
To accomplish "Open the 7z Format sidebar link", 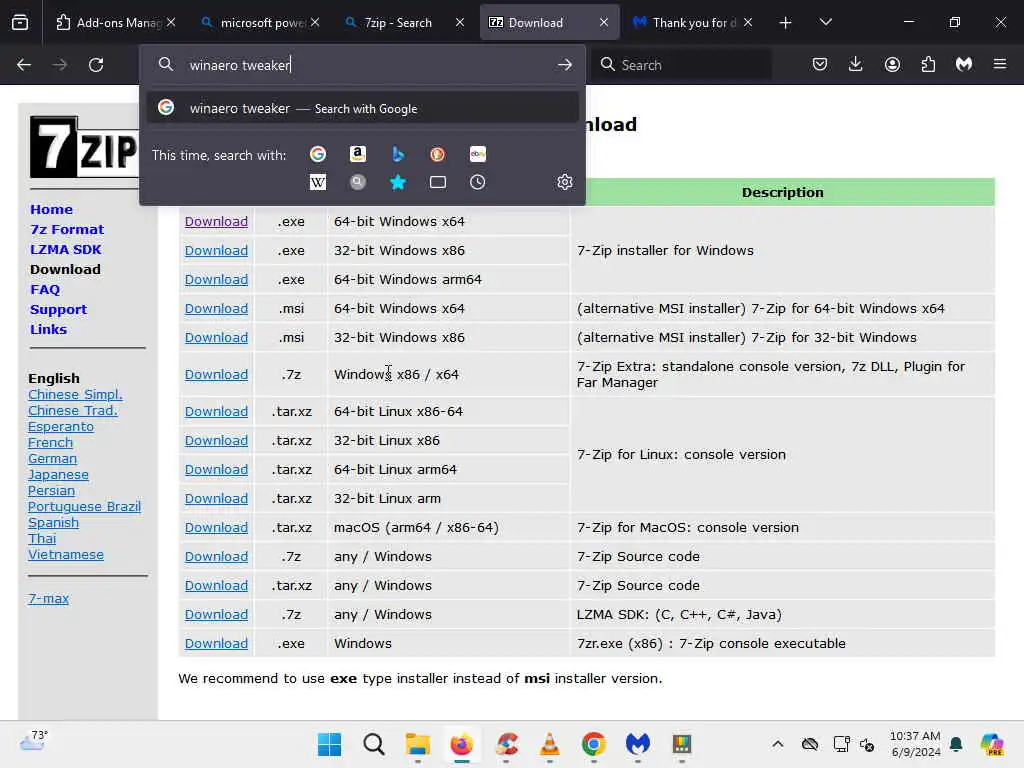I will coord(67,229).
